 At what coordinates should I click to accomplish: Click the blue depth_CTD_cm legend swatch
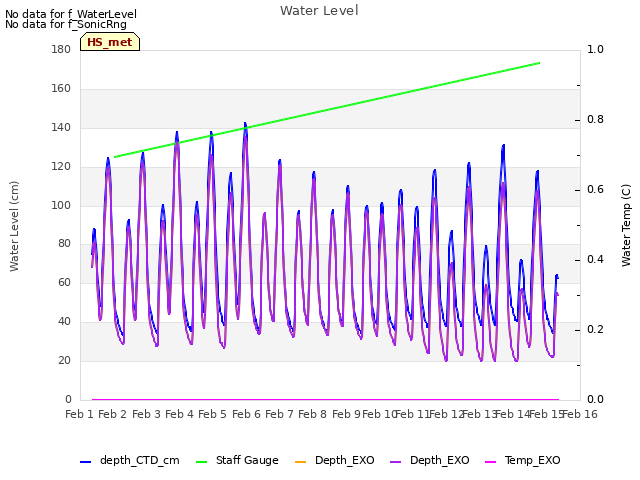[85, 462]
